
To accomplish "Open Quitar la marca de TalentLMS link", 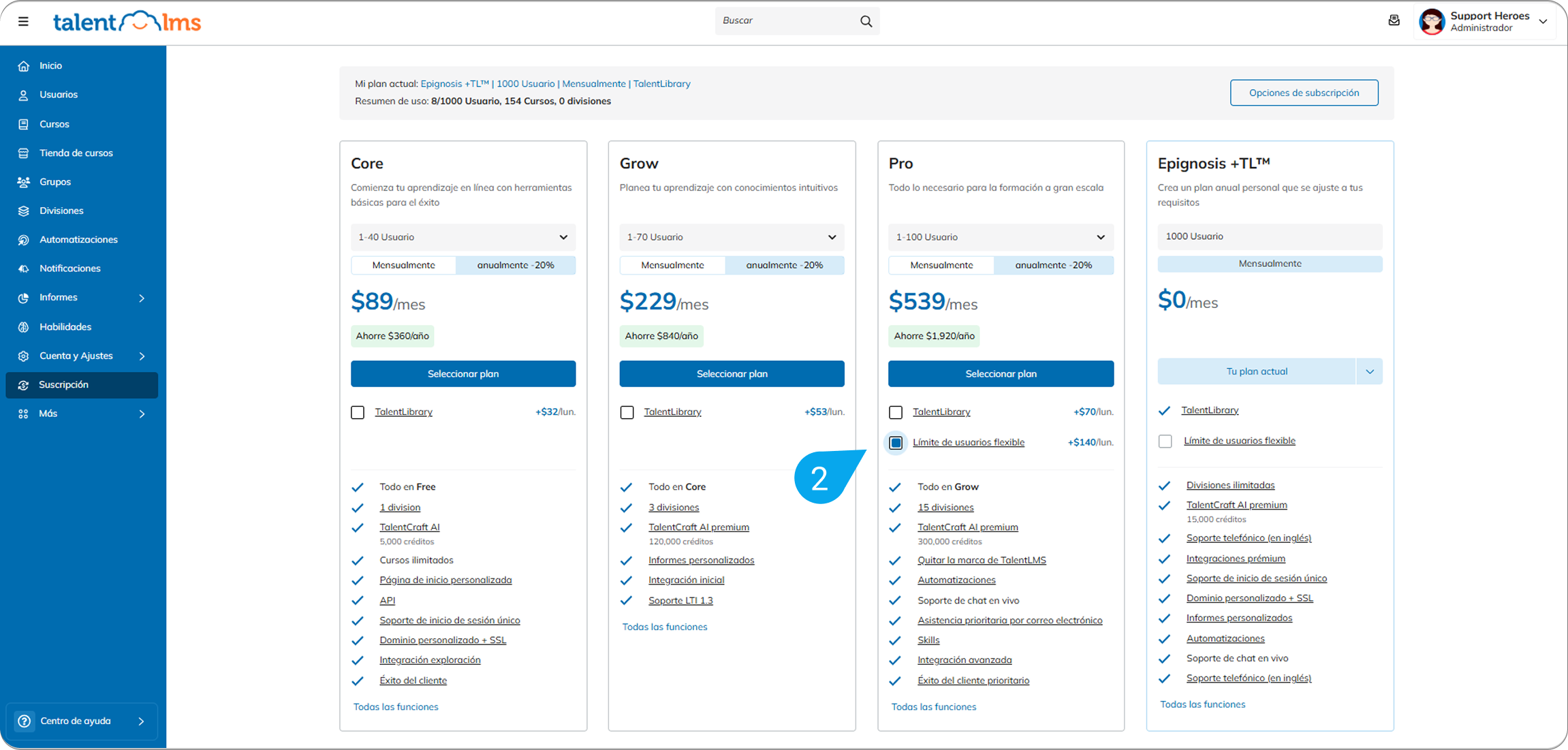I will coord(982,561).
